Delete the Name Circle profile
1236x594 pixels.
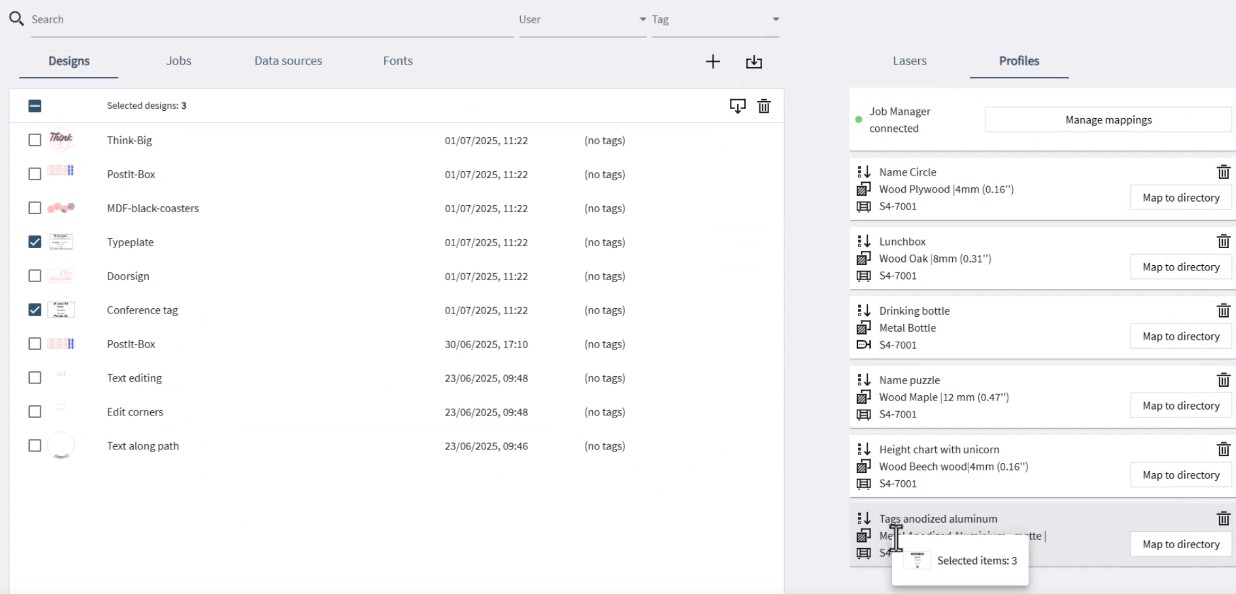[1223, 172]
